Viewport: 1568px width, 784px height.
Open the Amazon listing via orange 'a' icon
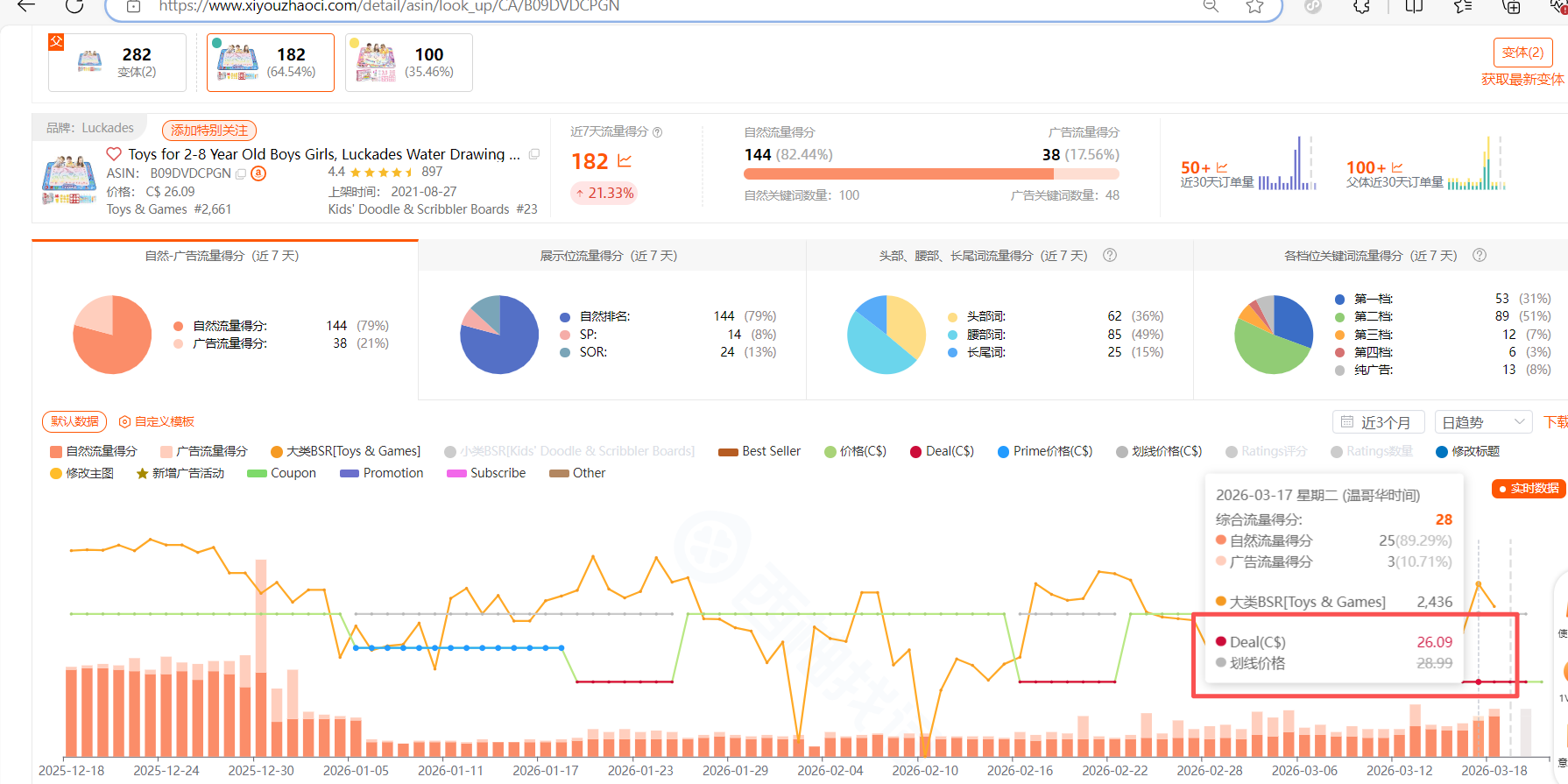click(x=258, y=173)
